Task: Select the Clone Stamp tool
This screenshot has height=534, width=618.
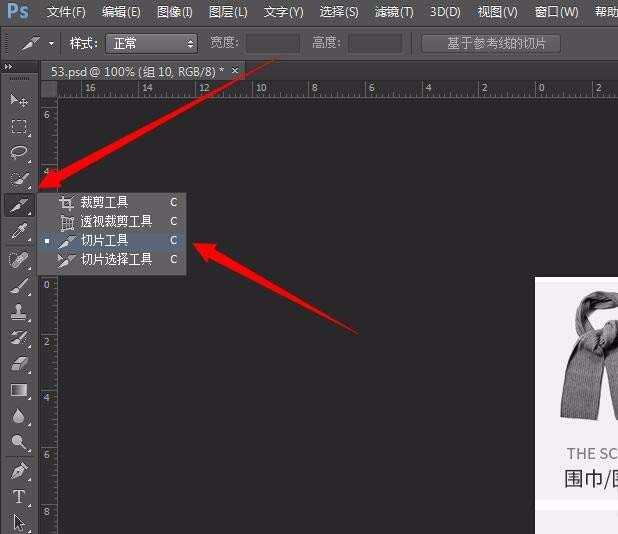Action: tap(18, 312)
